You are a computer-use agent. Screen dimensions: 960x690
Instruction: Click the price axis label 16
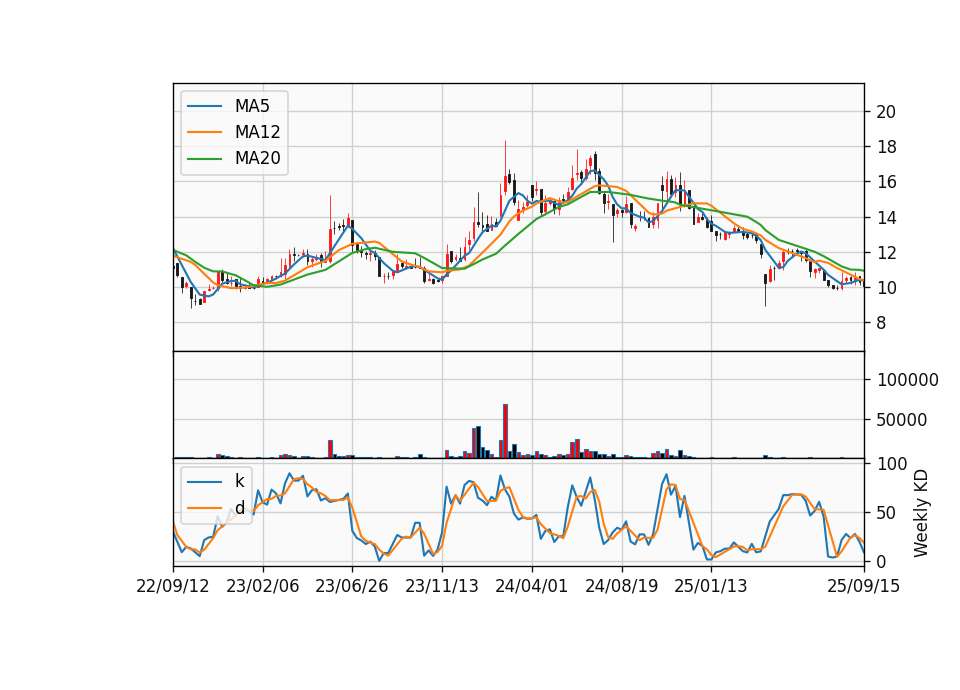point(886,182)
